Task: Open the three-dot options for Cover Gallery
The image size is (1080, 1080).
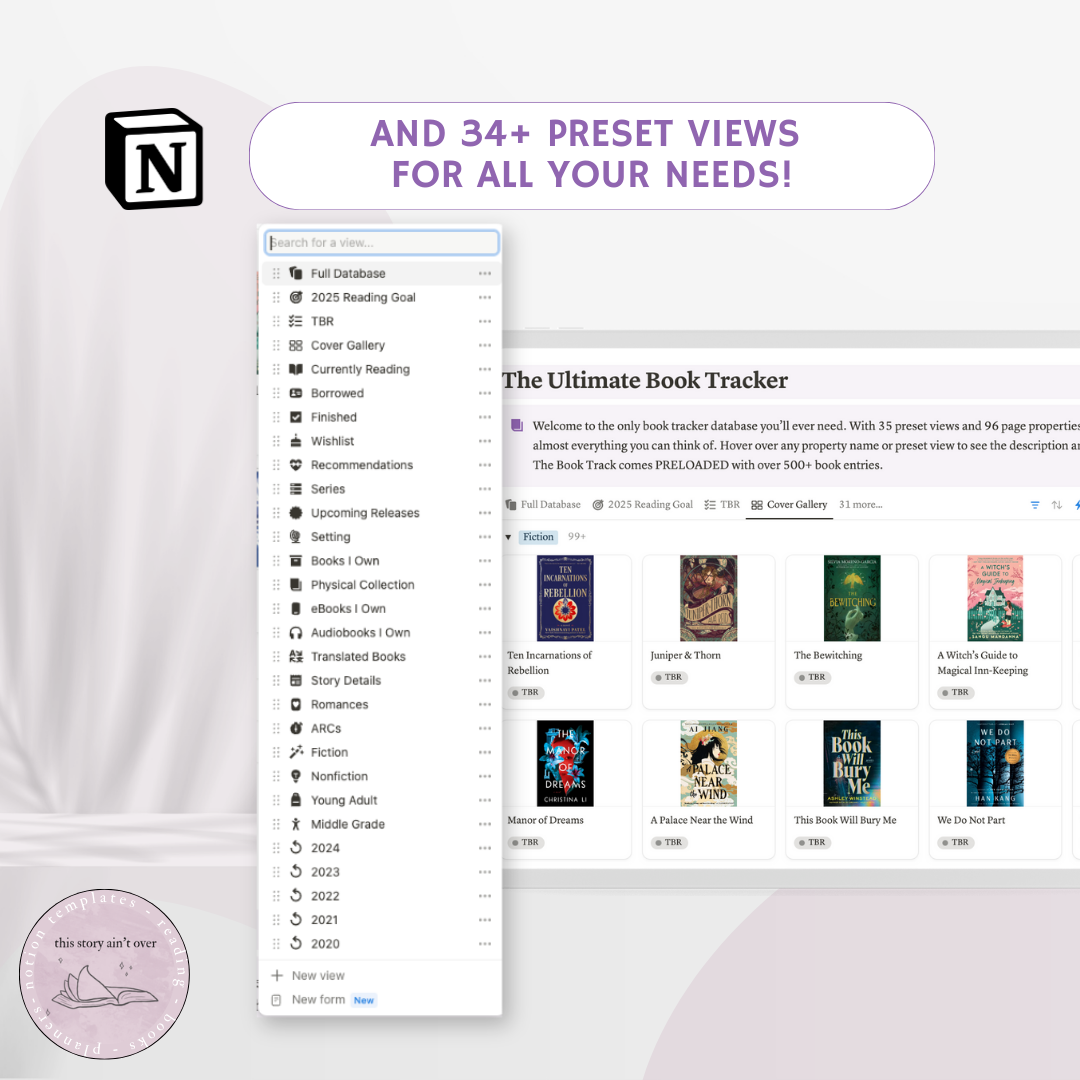Action: 485,345
